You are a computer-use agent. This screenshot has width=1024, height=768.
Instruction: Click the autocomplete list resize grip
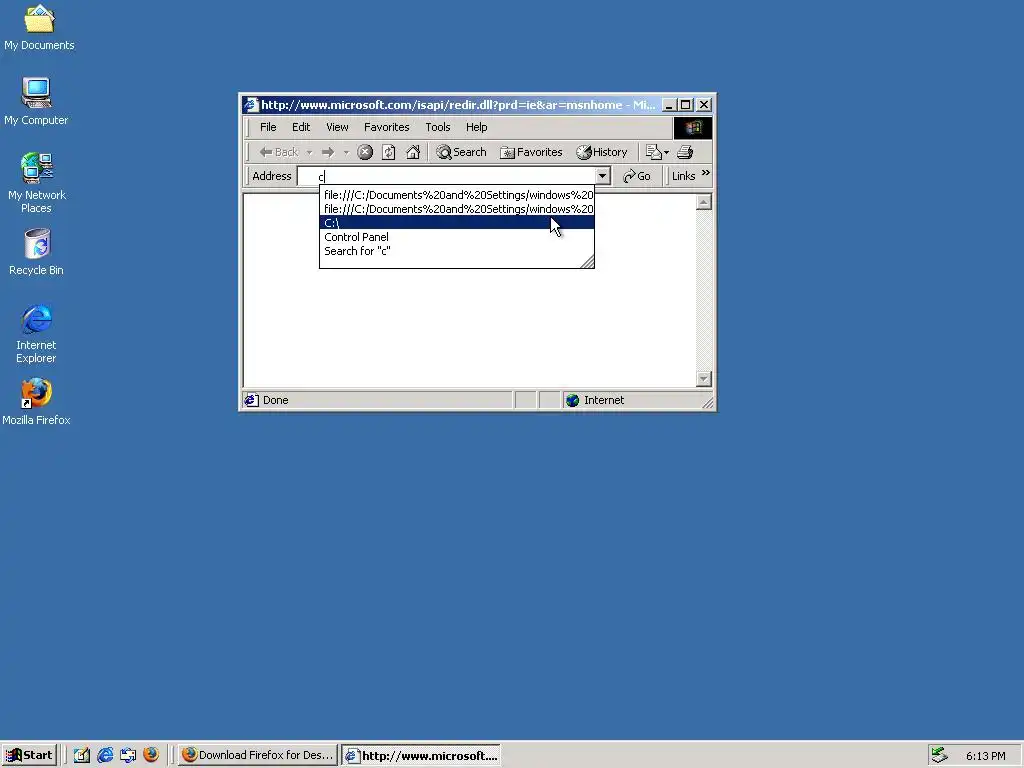point(587,261)
